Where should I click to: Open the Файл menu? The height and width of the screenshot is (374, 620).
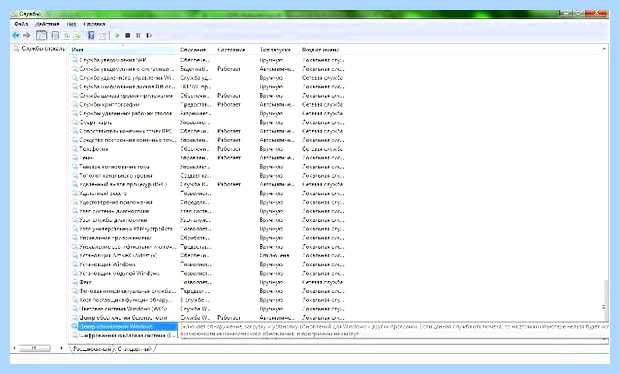tap(21, 24)
